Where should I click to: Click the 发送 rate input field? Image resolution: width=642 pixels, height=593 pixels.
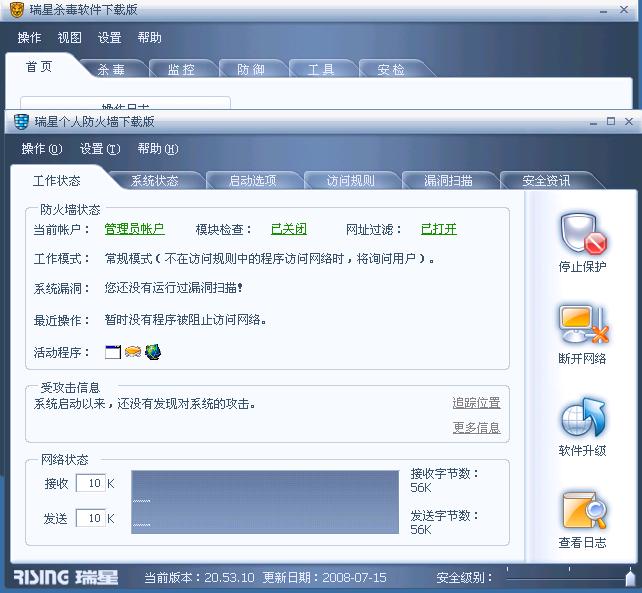pyautogui.click(x=90, y=518)
